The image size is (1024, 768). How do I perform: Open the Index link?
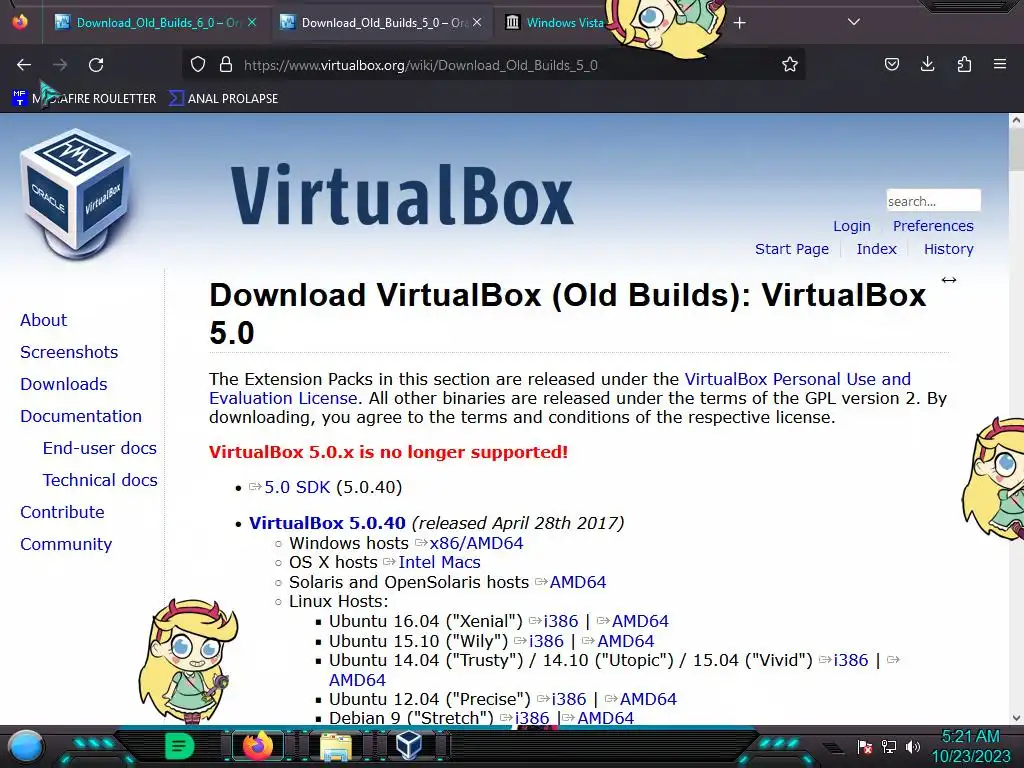tap(876, 249)
